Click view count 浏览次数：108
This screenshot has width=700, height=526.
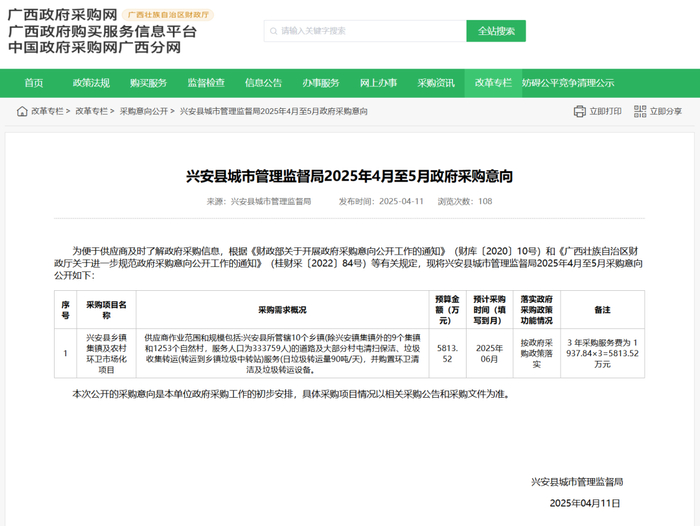(465, 201)
